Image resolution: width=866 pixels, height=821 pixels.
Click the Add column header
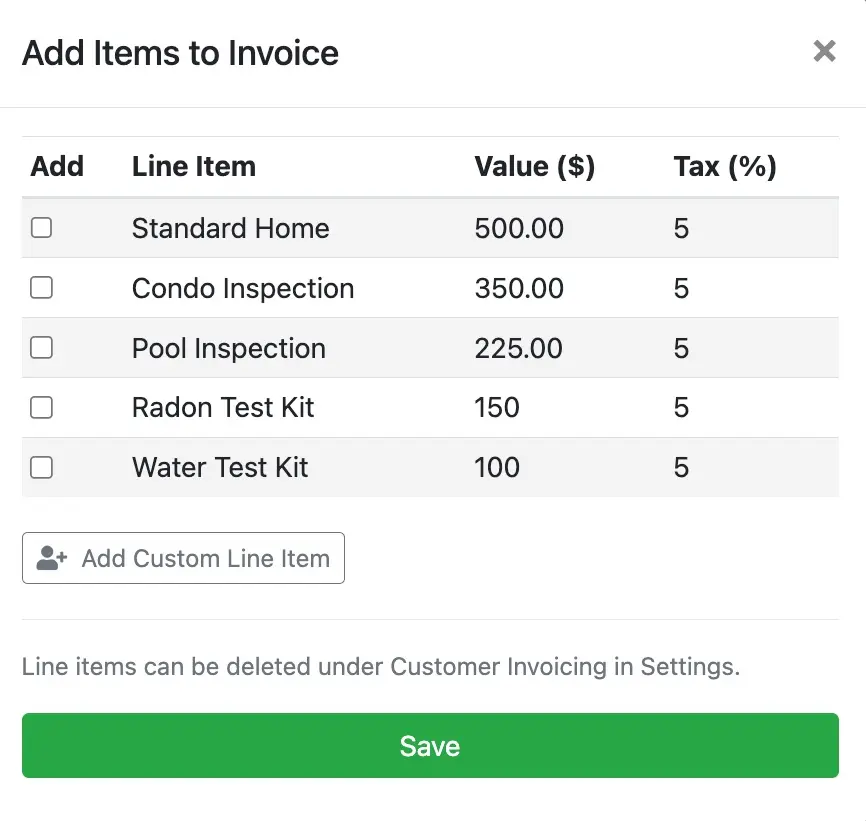[x=57, y=167]
